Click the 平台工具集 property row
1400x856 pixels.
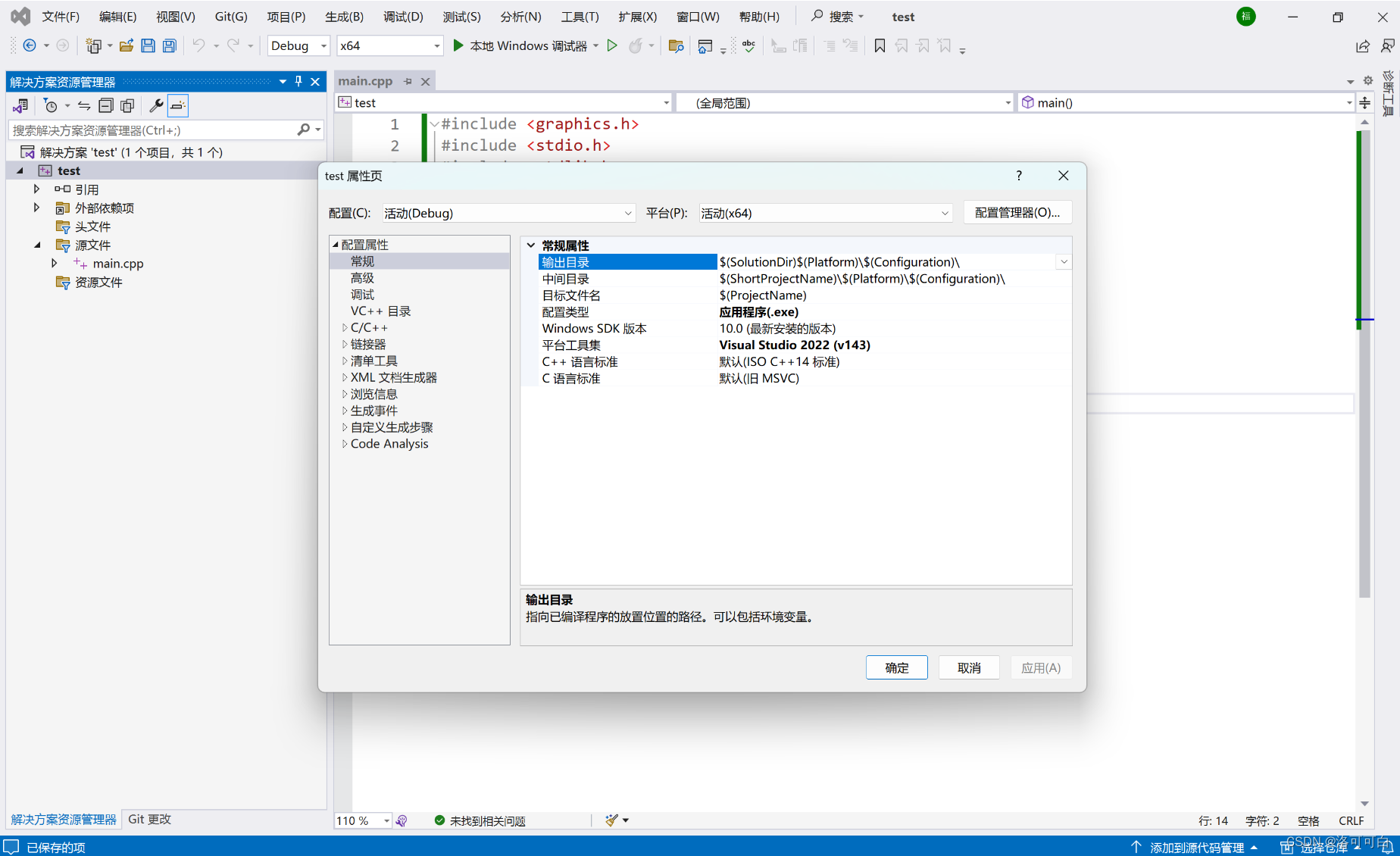pos(805,345)
